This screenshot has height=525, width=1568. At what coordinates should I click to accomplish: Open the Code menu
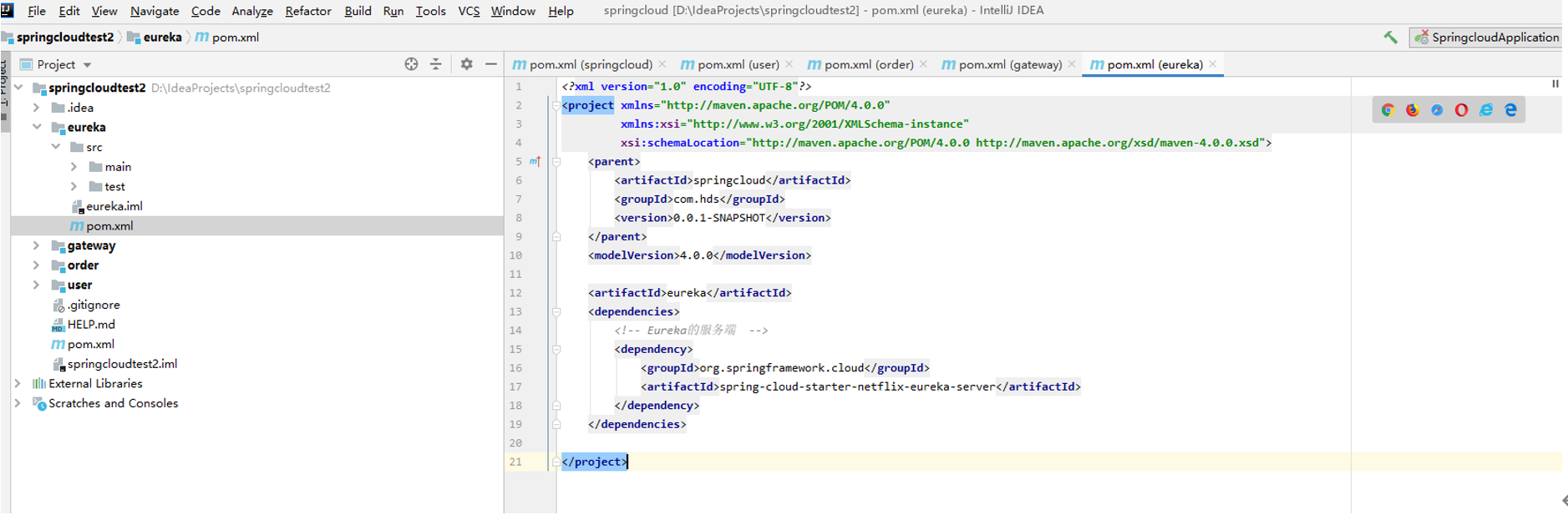point(206,11)
